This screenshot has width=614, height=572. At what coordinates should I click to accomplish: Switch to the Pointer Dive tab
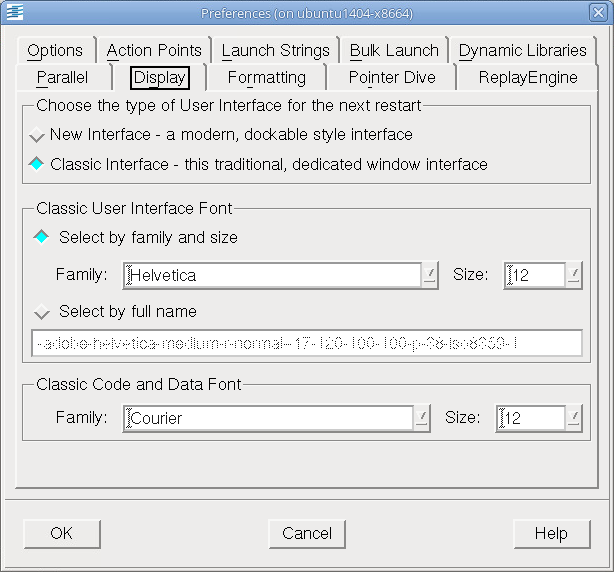(392, 78)
